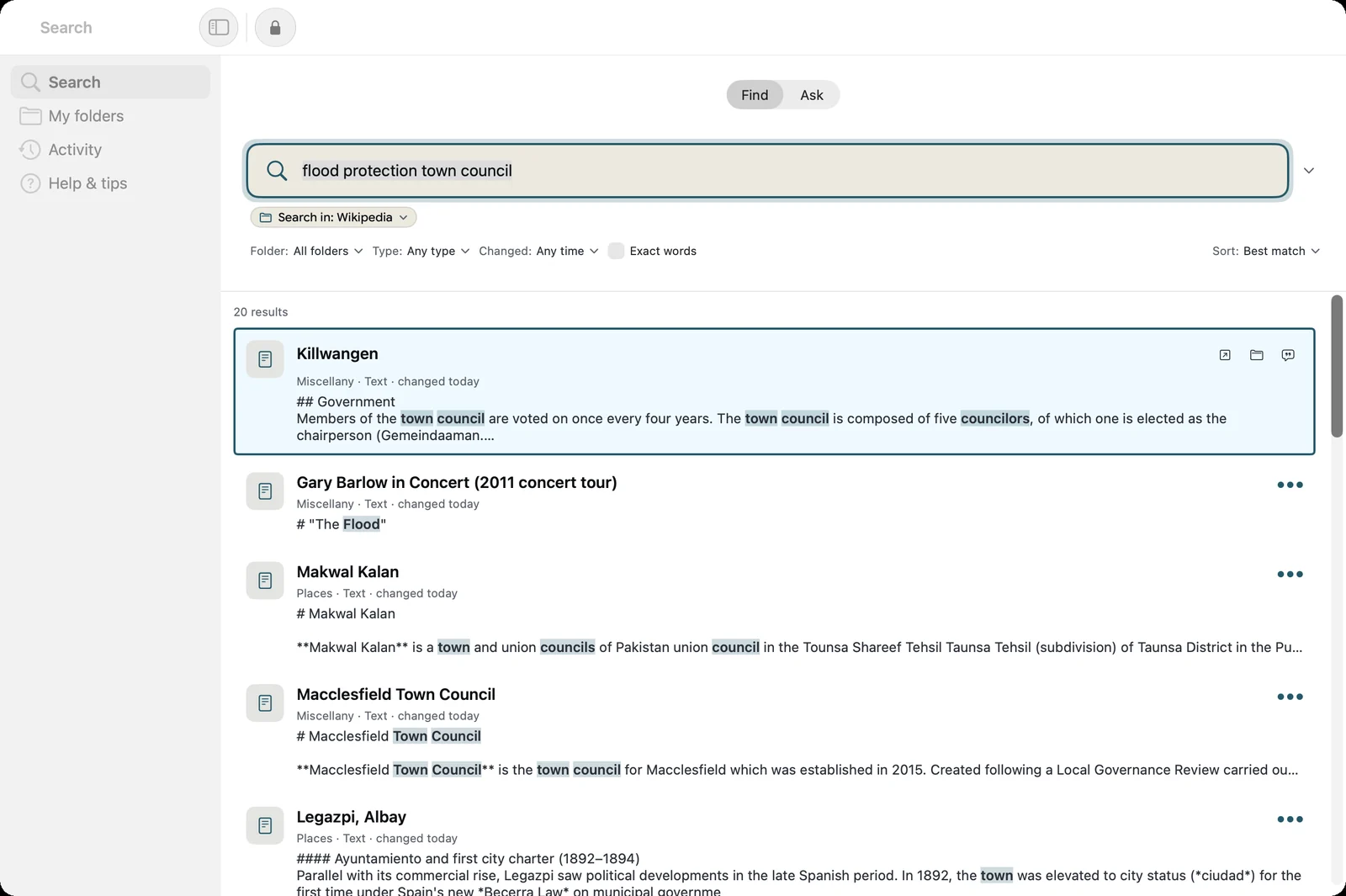Click Killwangen document icon
Screen dimensions: 1346x896
pos(265,359)
